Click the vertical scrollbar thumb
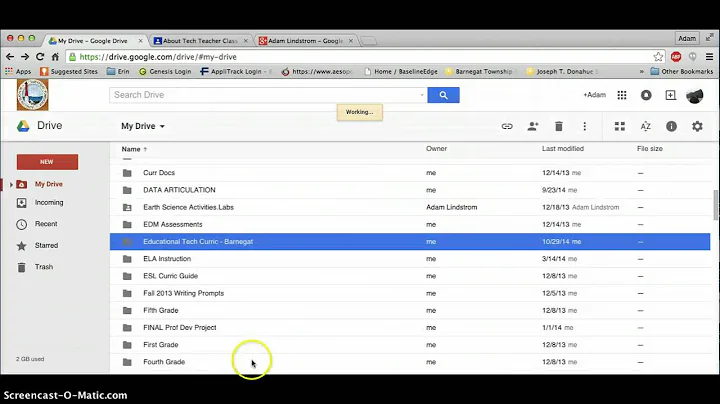720x404 pixels. (715, 206)
